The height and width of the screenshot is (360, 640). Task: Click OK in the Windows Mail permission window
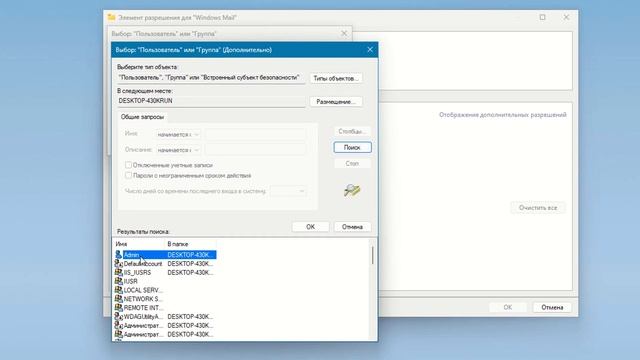coord(507,307)
